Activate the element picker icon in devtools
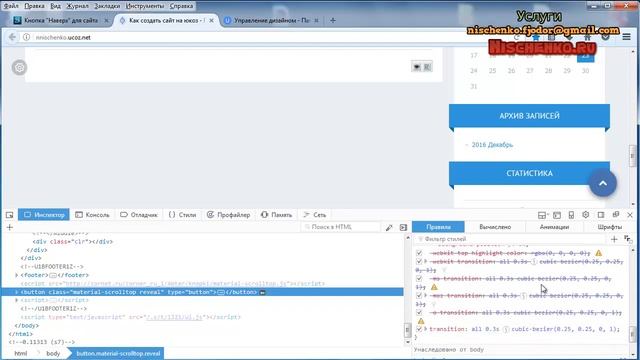Viewport: 640px width, 360px height. point(9,215)
